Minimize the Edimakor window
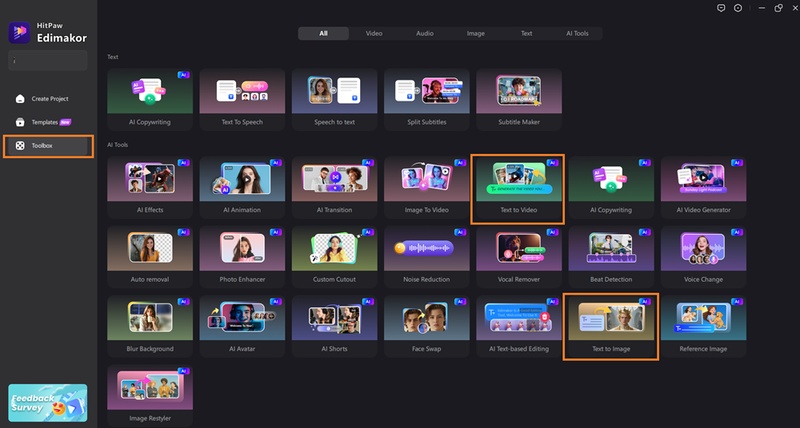The image size is (800, 428). click(762, 8)
